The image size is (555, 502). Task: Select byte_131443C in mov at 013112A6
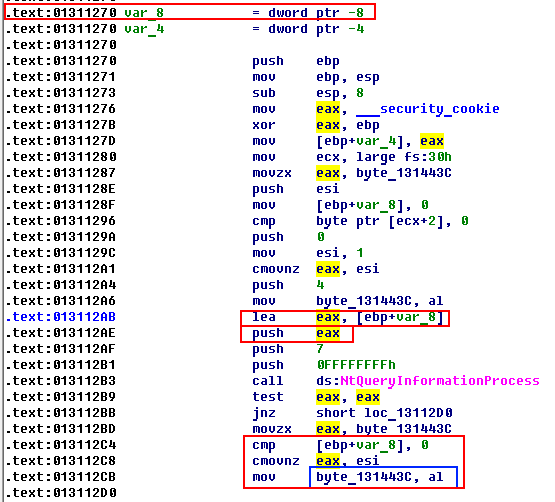[x=364, y=301]
